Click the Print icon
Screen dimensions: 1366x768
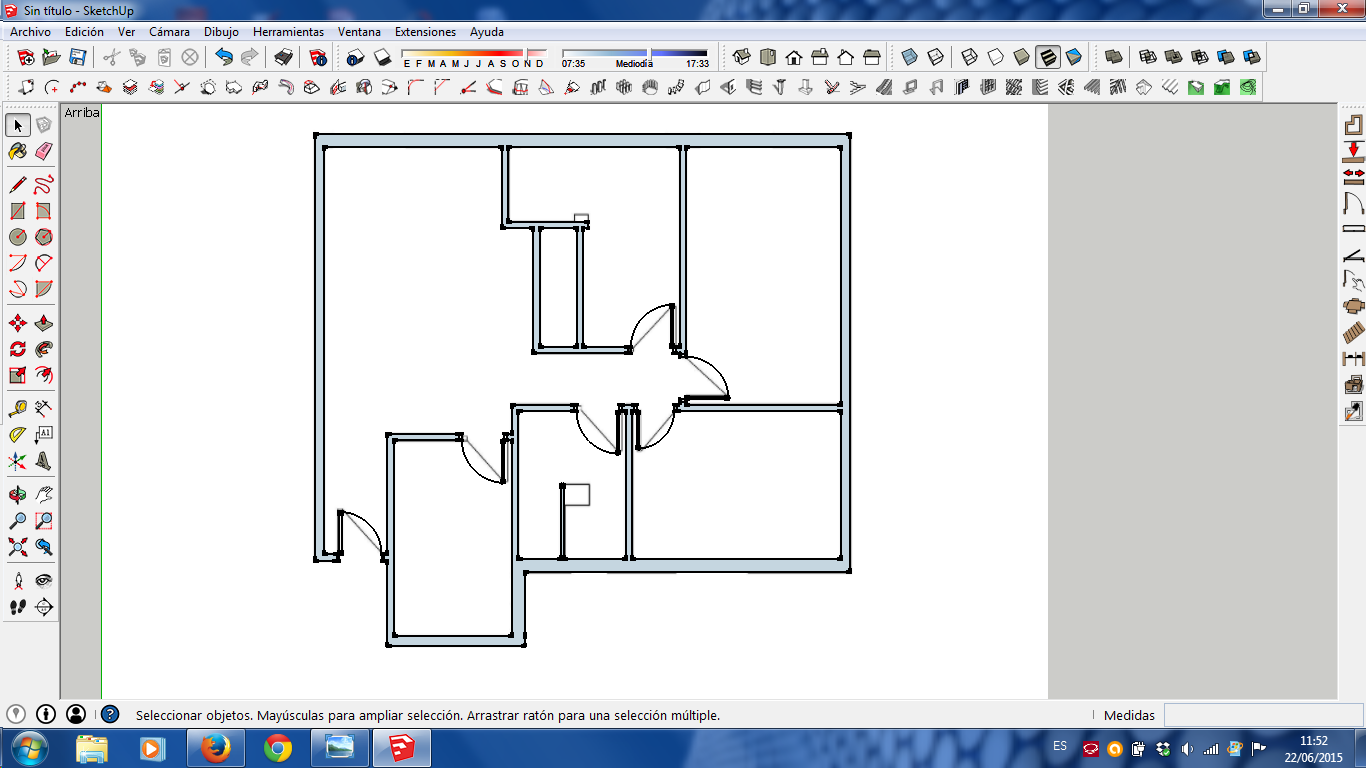(284, 57)
